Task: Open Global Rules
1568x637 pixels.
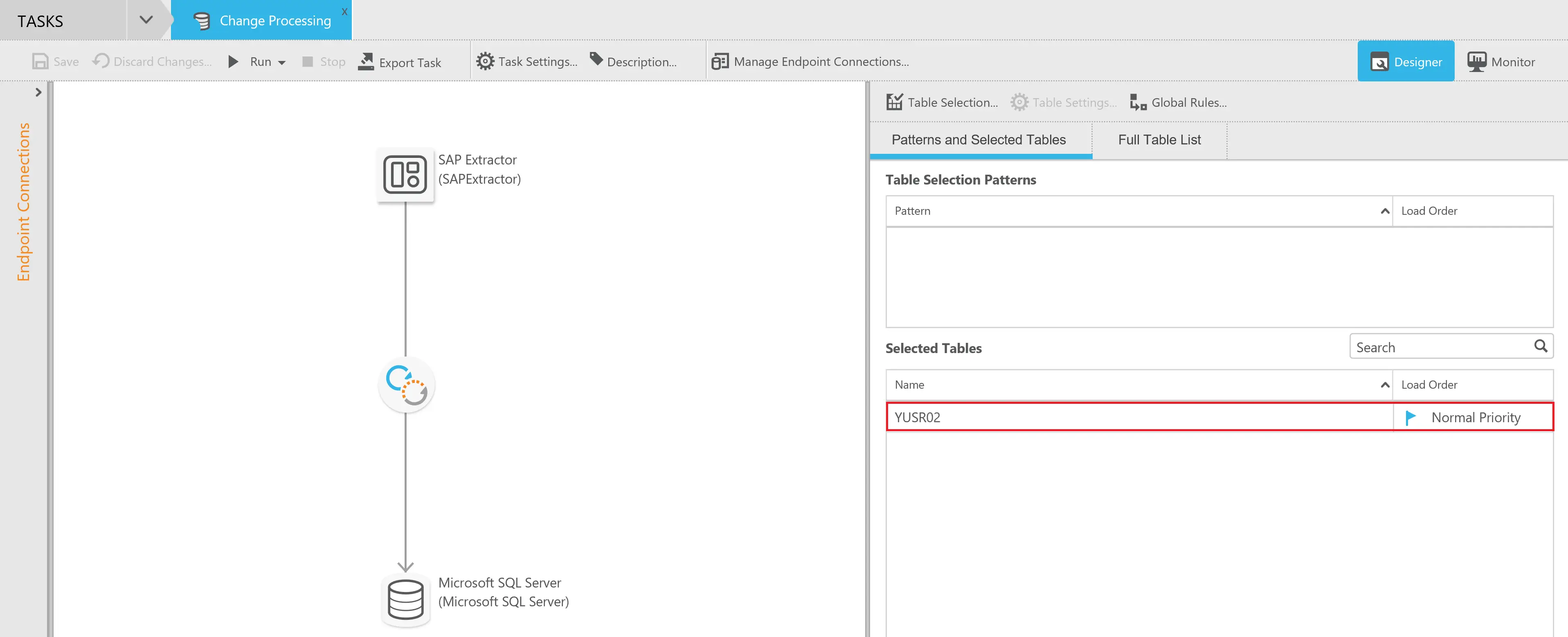Action: point(1178,102)
